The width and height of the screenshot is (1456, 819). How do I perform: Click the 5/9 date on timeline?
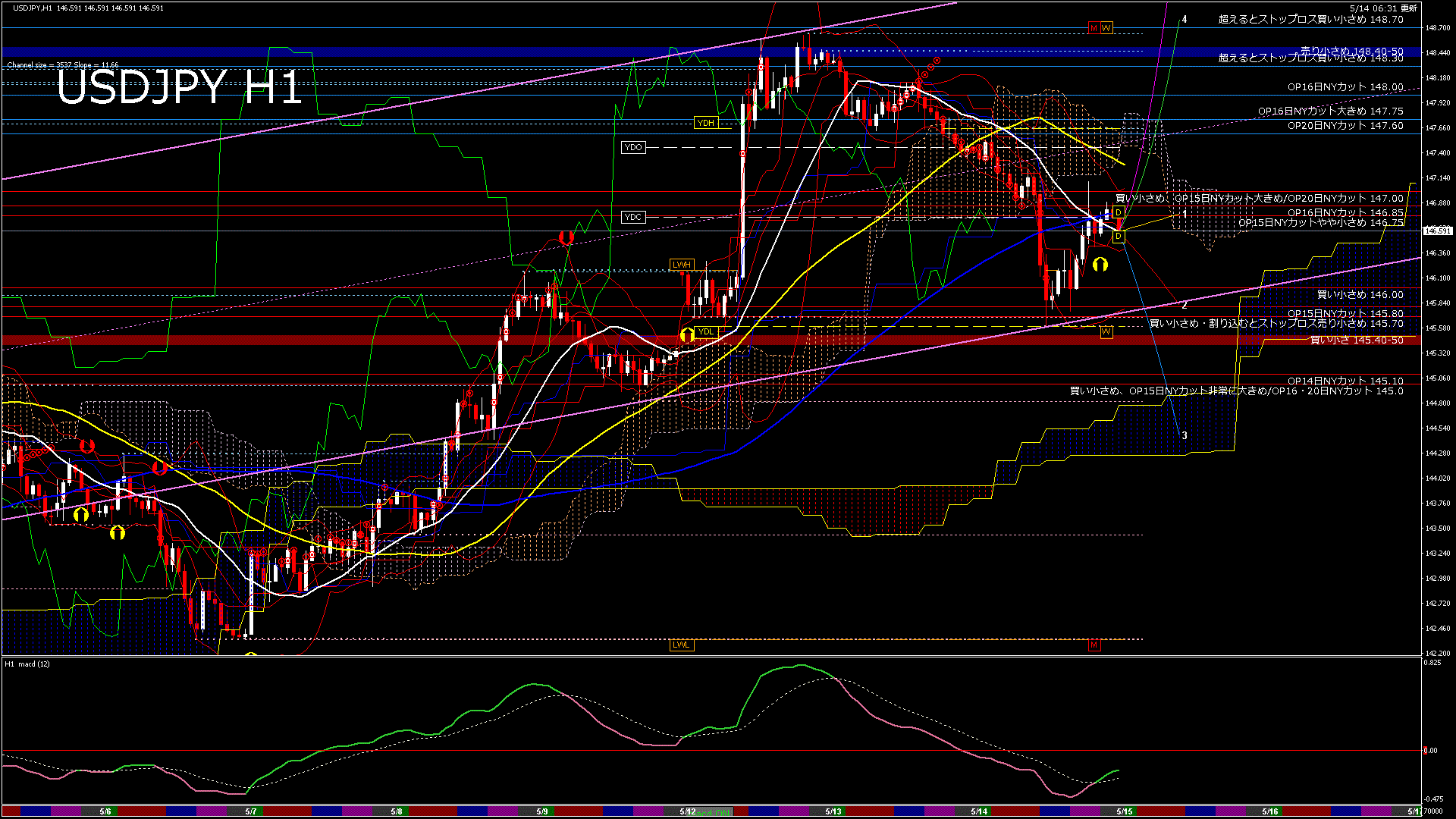pyautogui.click(x=542, y=811)
